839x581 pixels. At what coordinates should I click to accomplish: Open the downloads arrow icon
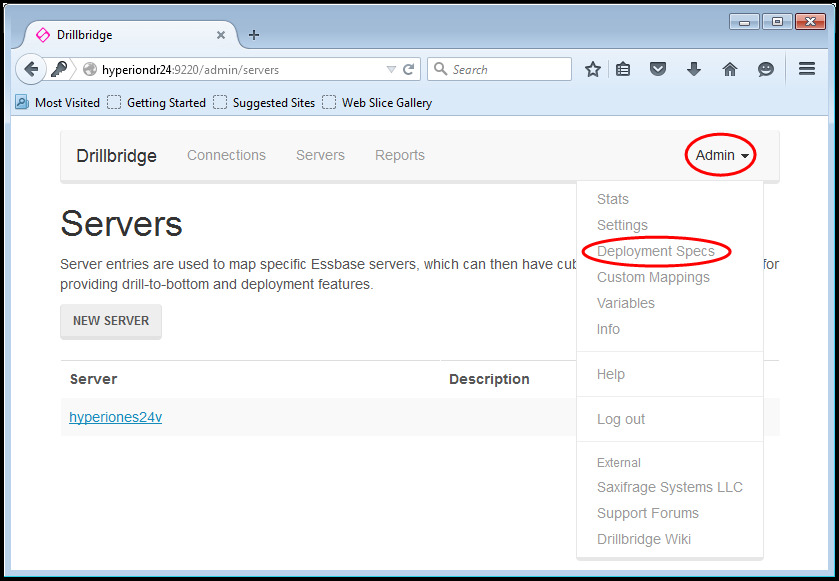(x=694, y=69)
